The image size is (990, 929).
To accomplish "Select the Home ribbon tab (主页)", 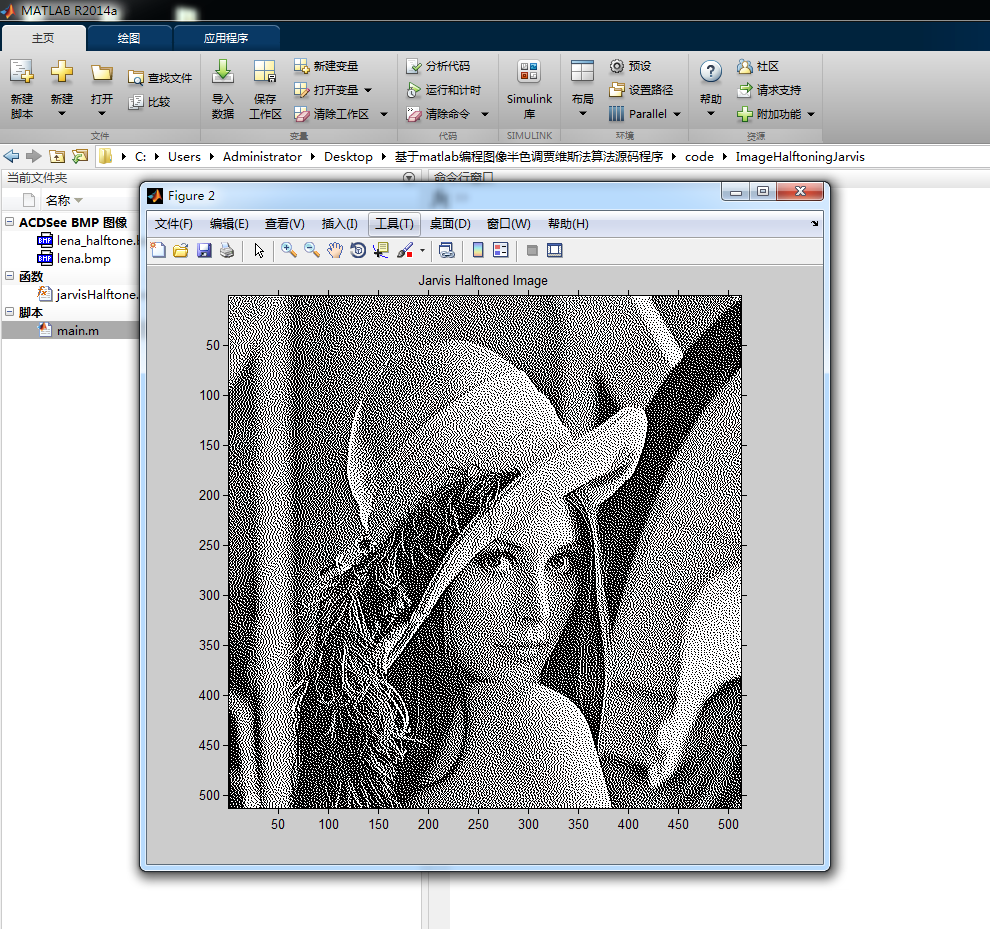I will click(43, 38).
